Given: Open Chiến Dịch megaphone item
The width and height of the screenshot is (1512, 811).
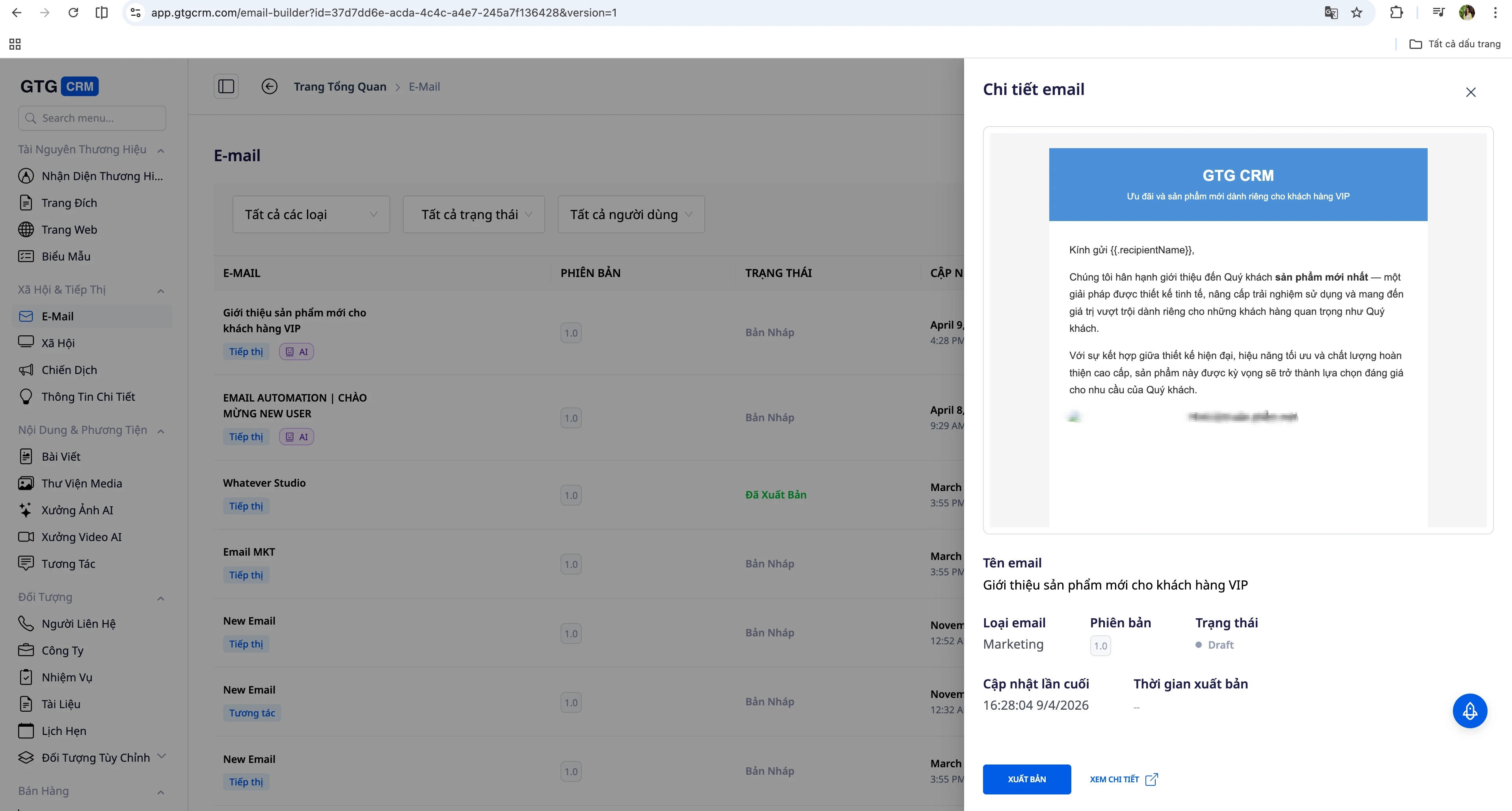Looking at the screenshot, I should tap(69, 370).
